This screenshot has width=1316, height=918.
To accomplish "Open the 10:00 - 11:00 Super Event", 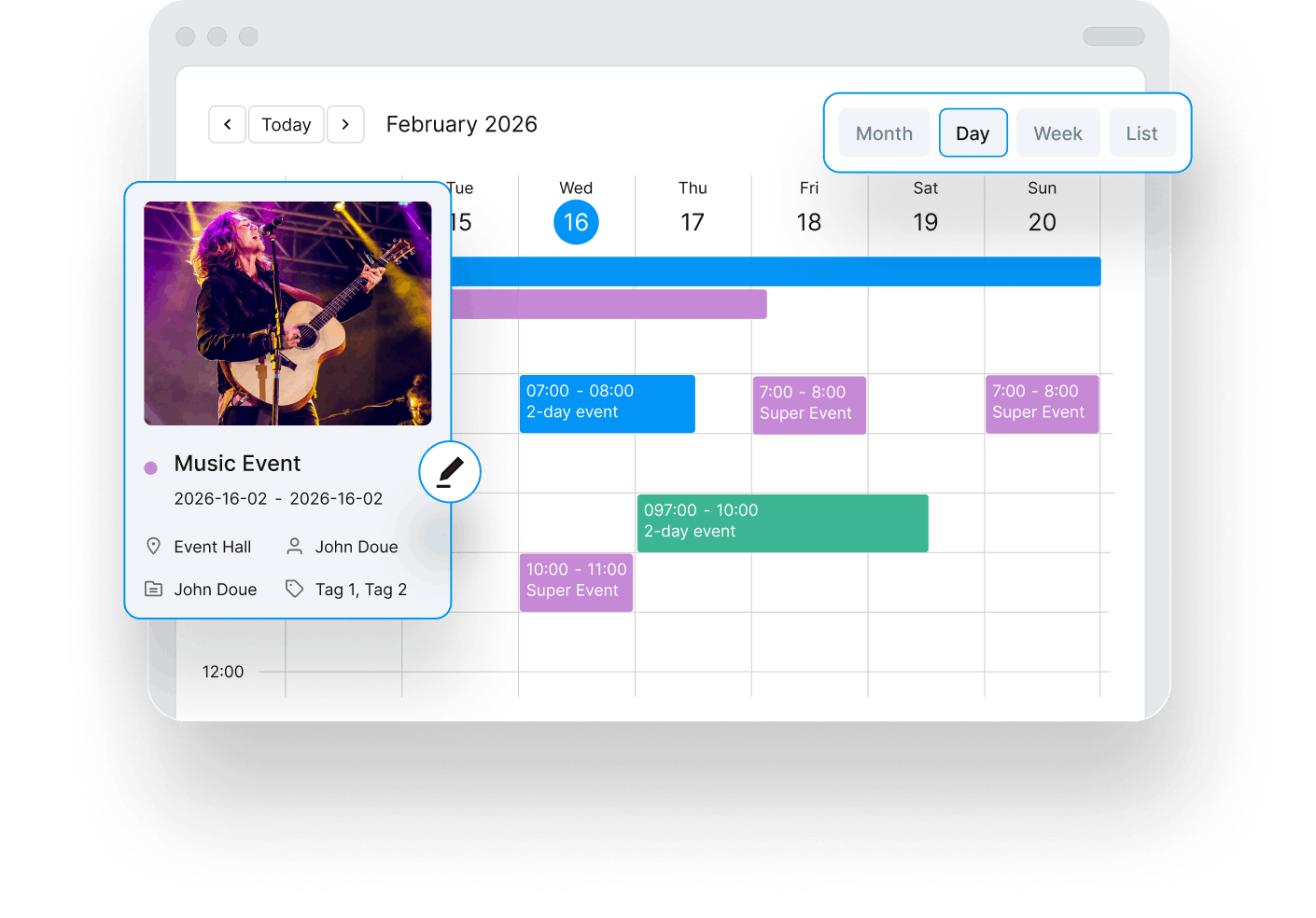I will pos(576,582).
